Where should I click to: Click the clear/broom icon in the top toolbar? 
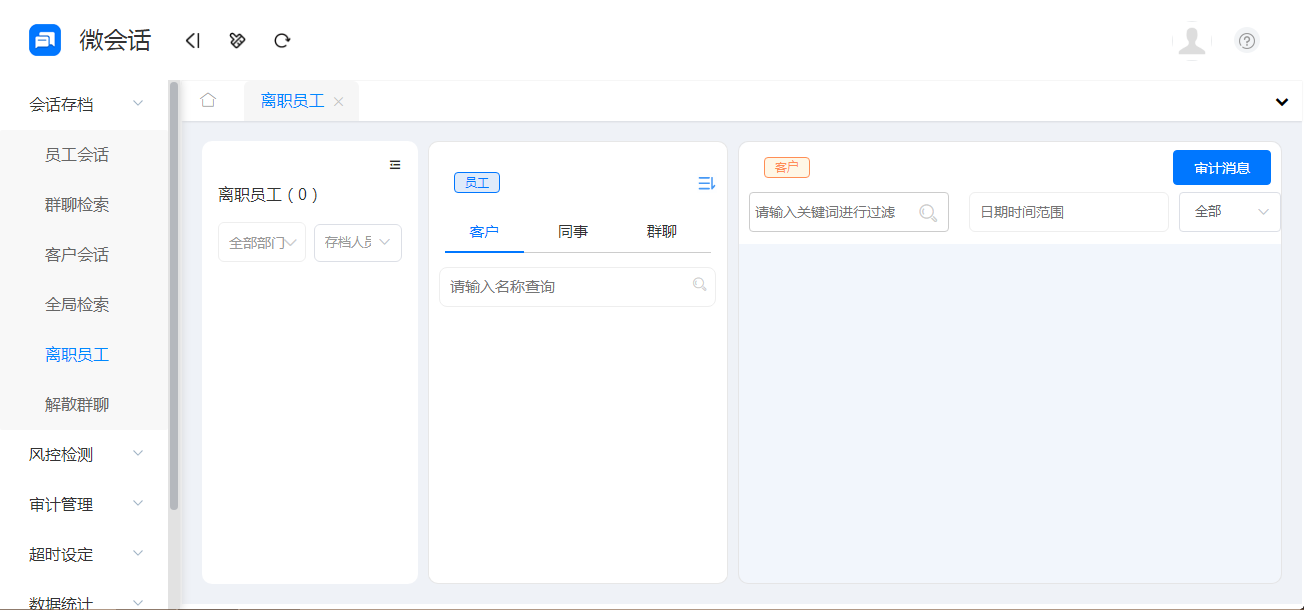click(x=236, y=40)
